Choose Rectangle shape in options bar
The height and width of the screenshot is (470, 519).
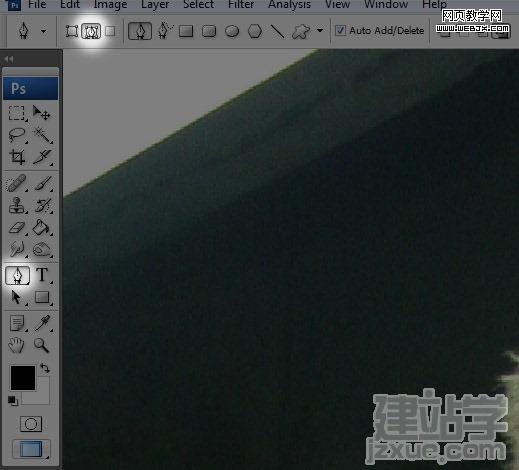[186, 31]
